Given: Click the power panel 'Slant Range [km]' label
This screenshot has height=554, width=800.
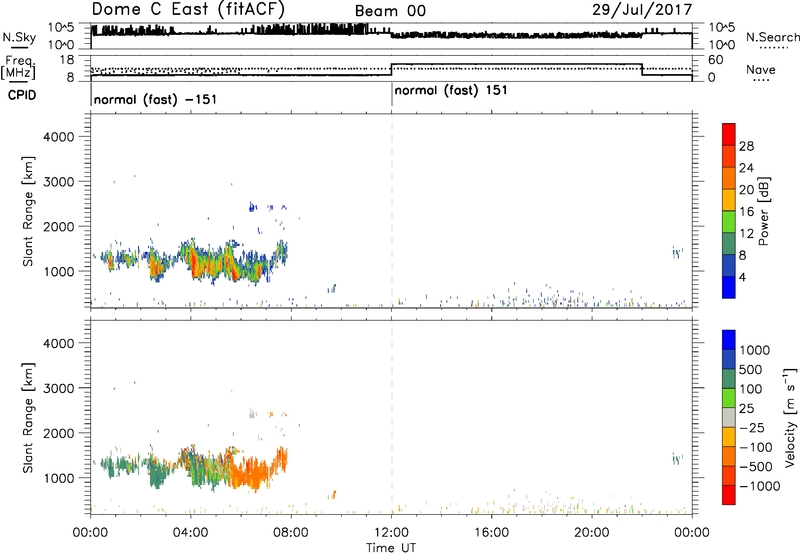Looking at the screenshot, I should coord(28,211).
